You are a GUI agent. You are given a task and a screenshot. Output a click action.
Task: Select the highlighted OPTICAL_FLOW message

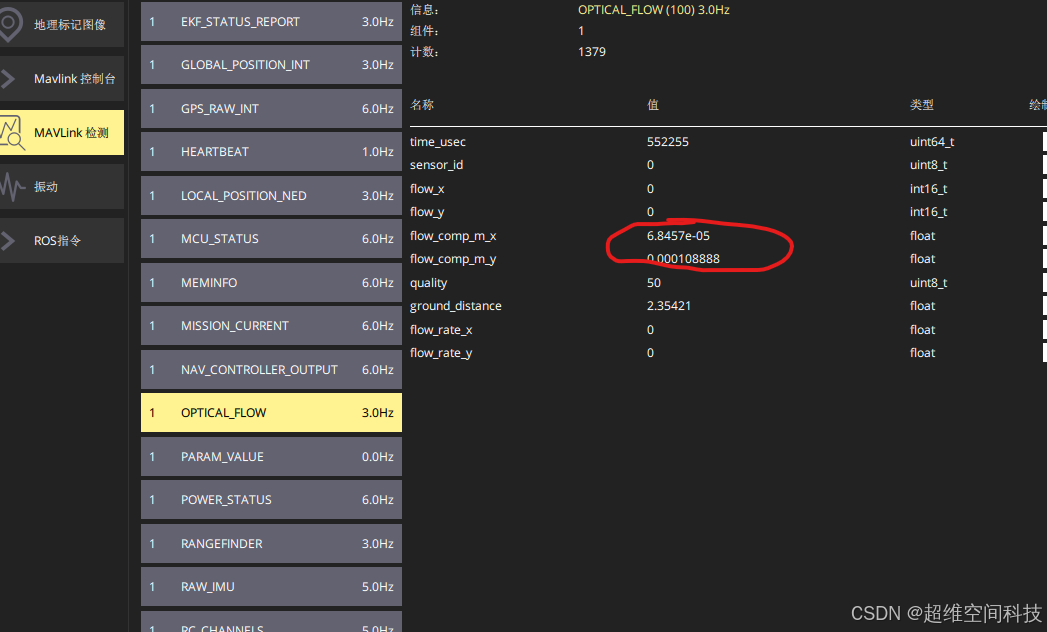[x=271, y=412]
